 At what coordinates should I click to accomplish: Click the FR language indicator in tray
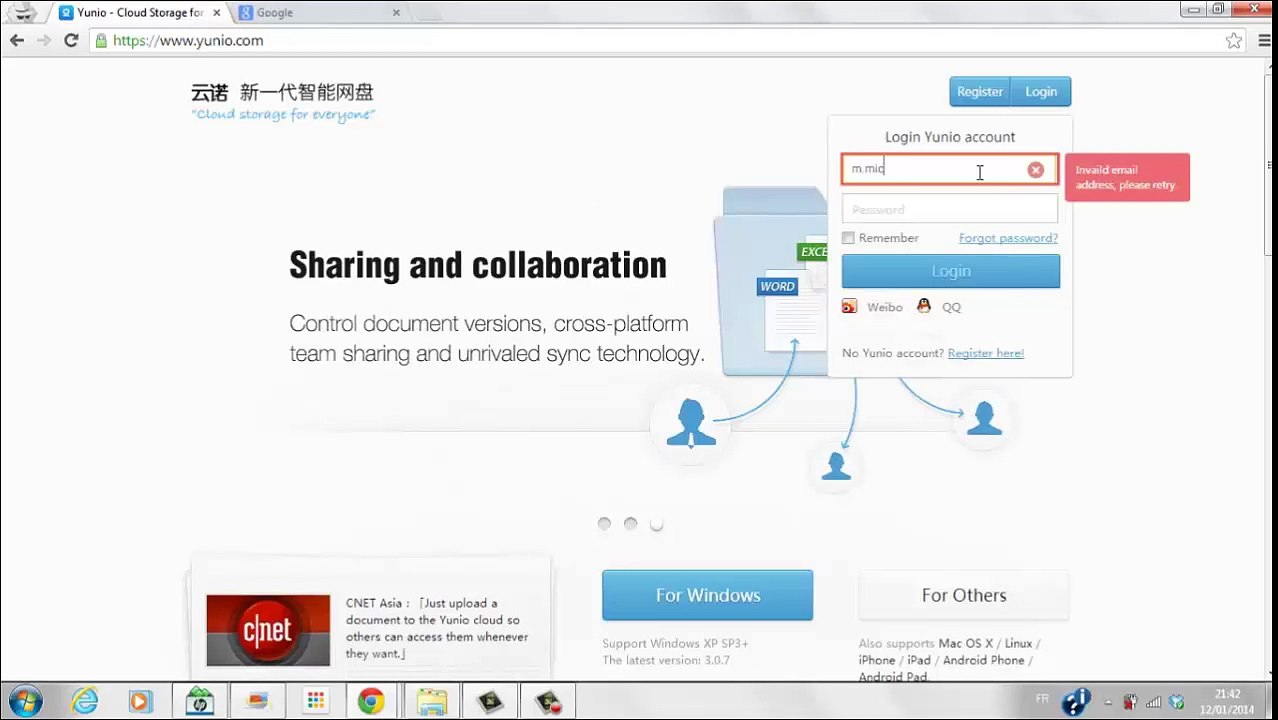coord(1042,700)
